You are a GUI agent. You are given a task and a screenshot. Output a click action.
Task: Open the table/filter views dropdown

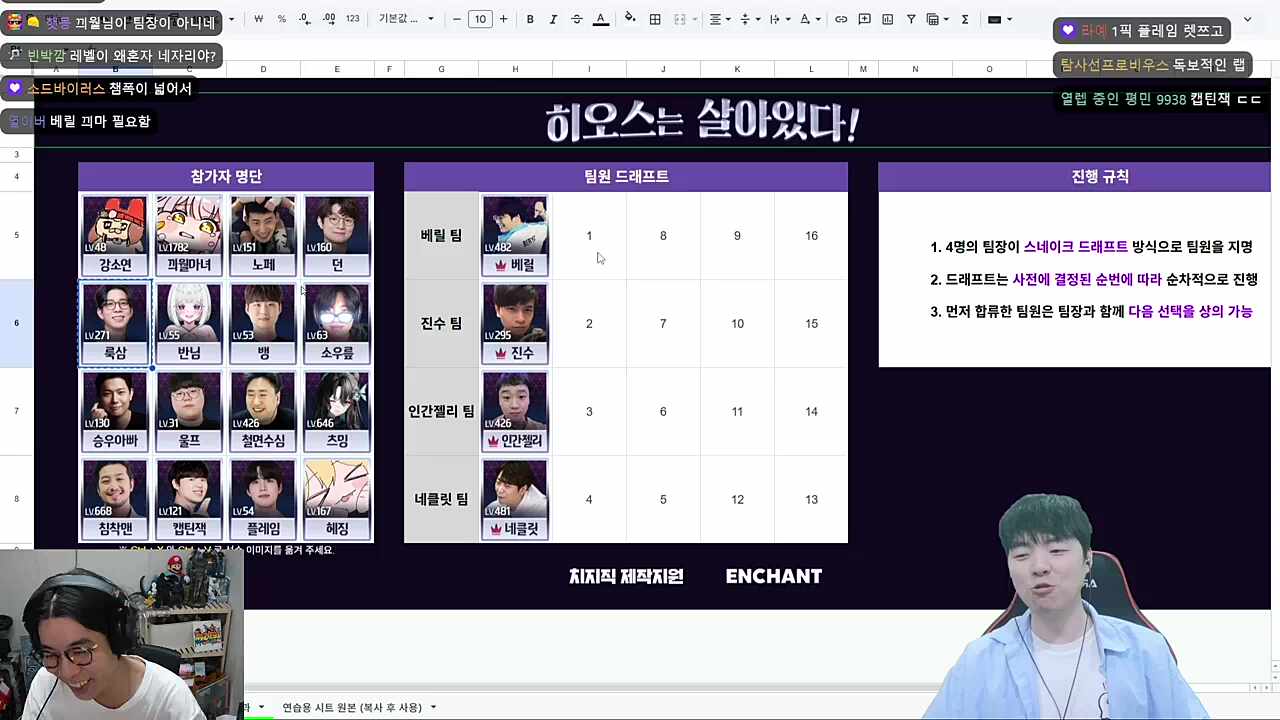pos(937,19)
